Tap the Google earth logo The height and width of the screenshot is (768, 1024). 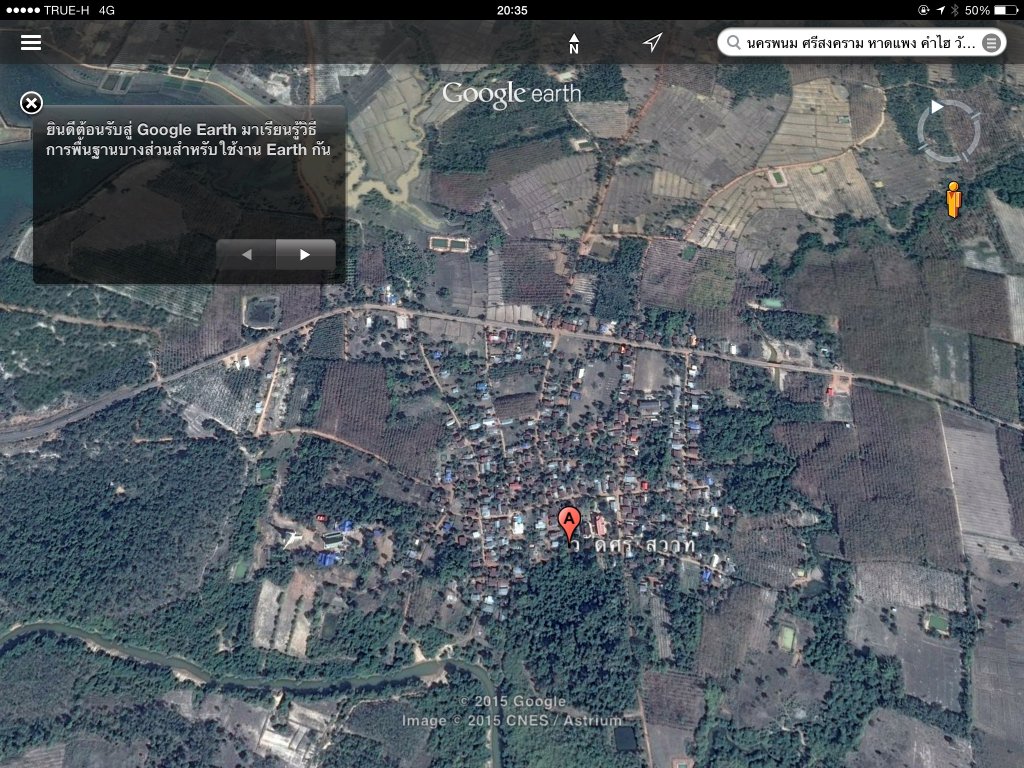[511, 94]
